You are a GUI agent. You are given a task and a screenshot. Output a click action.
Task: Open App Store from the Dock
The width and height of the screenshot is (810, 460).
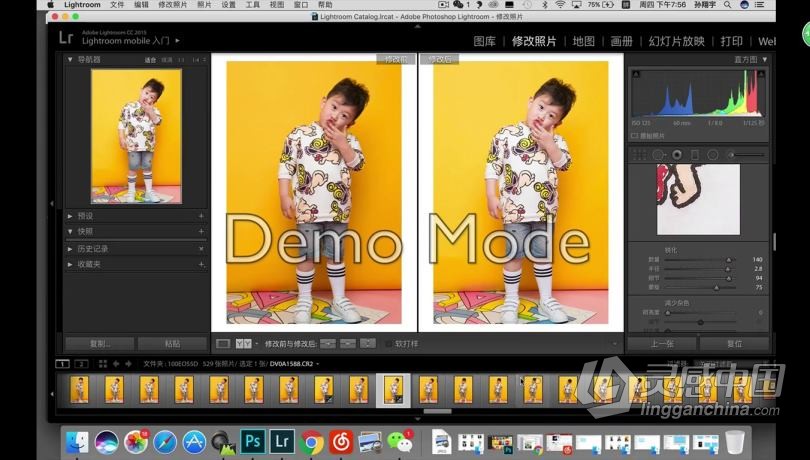pyautogui.click(x=194, y=442)
